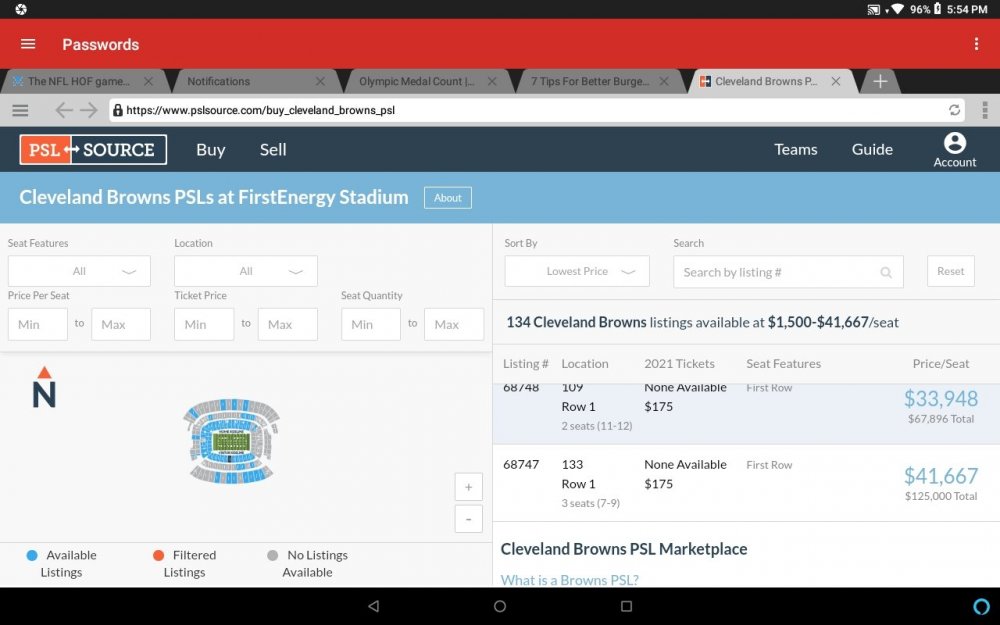Image resolution: width=1000 pixels, height=625 pixels.
Task: Click the PSL Source logo
Action: (93, 149)
